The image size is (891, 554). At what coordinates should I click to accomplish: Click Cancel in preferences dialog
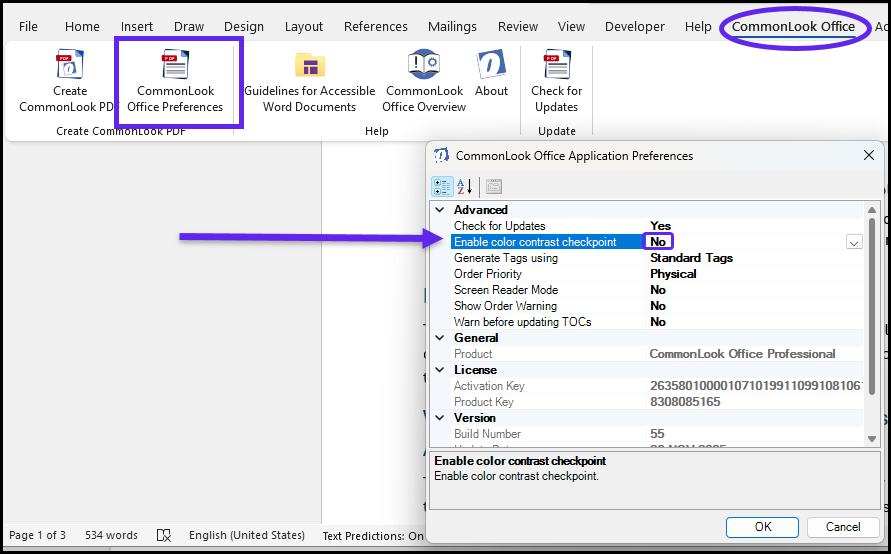coord(843,527)
